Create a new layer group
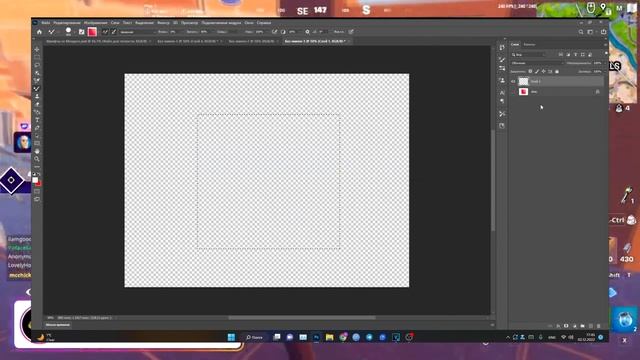 pyautogui.click(x=582, y=326)
